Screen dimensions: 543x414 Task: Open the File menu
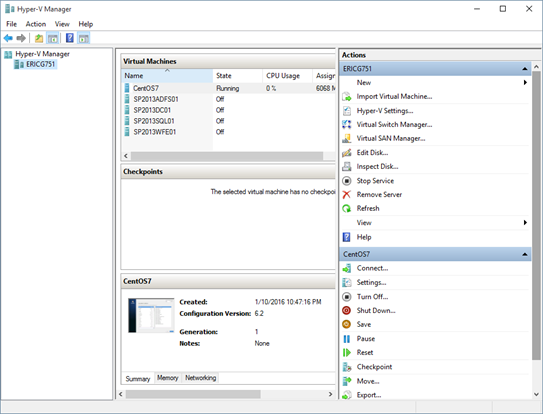(11, 24)
